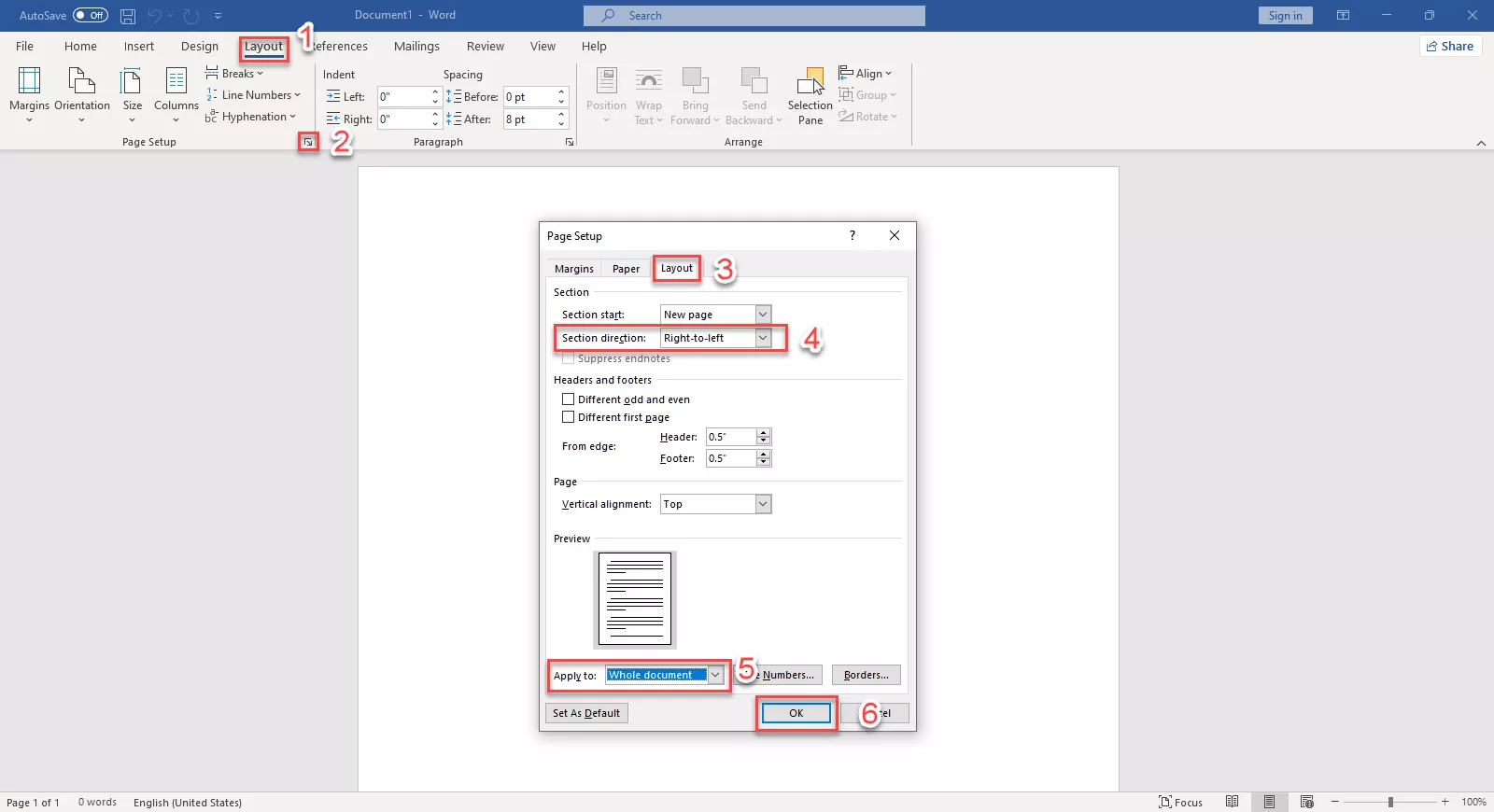Click Set As Default button

pyautogui.click(x=586, y=713)
